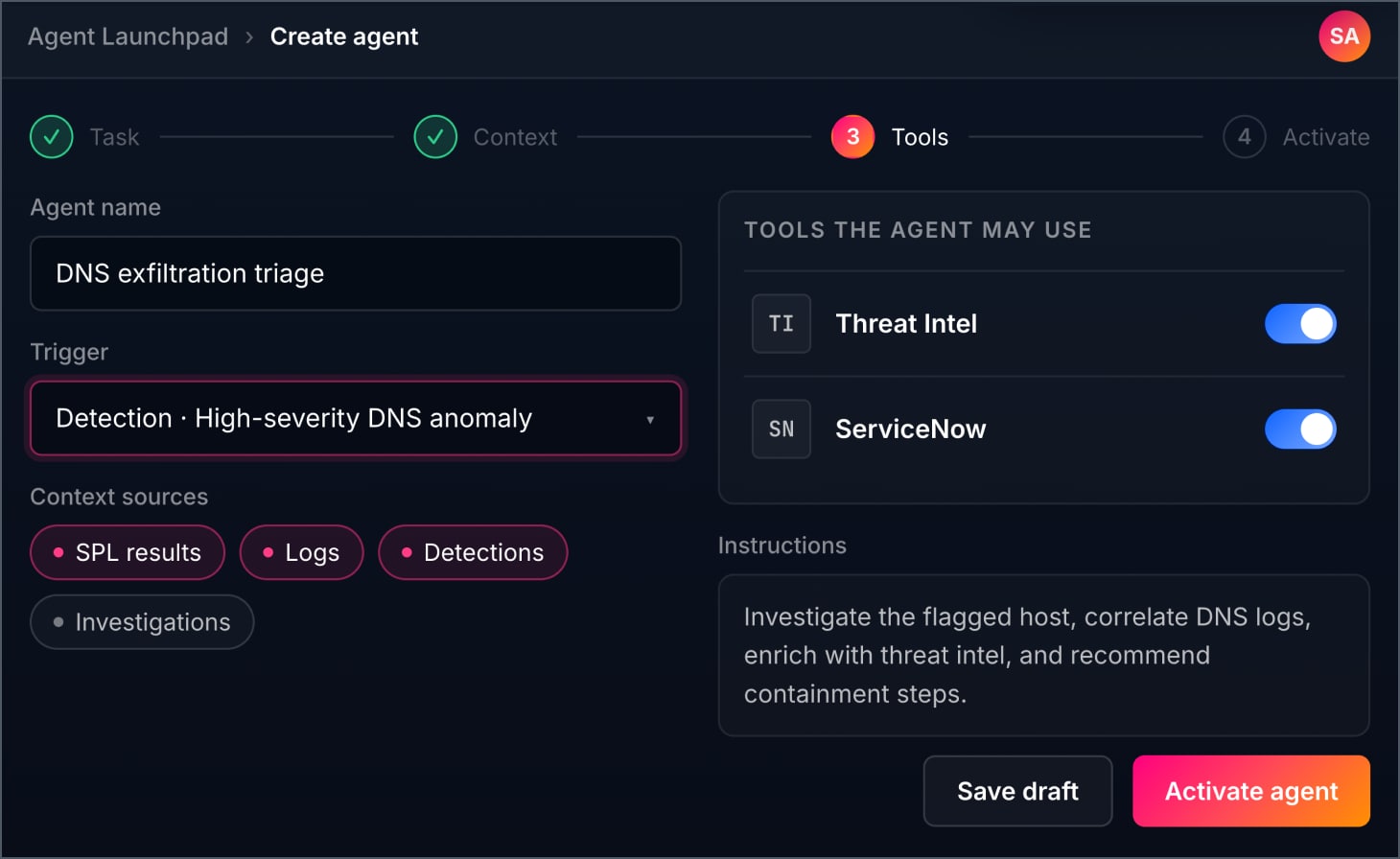
Task: Click the step 4 Activate circle
Action: (1244, 137)
